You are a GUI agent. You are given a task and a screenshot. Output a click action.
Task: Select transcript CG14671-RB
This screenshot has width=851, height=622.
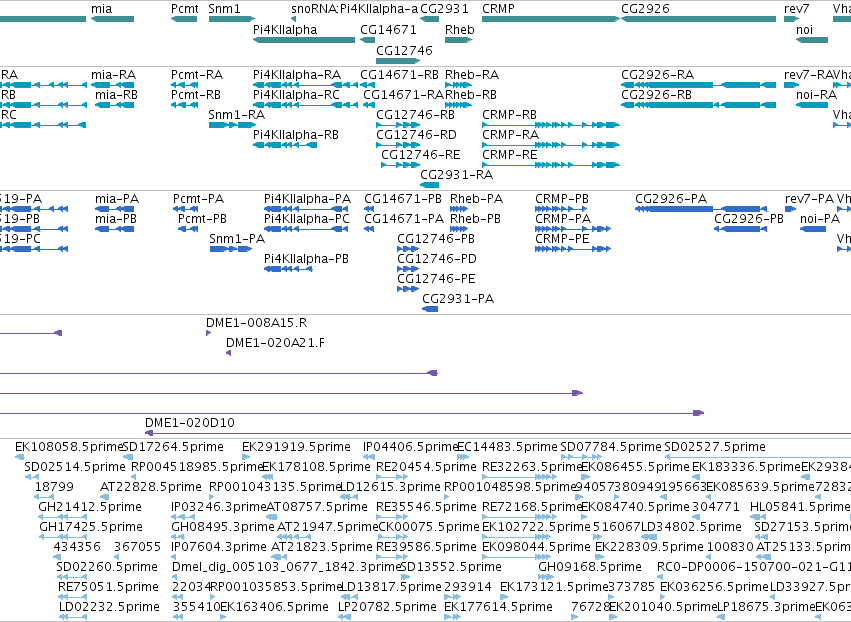(367, 85)
